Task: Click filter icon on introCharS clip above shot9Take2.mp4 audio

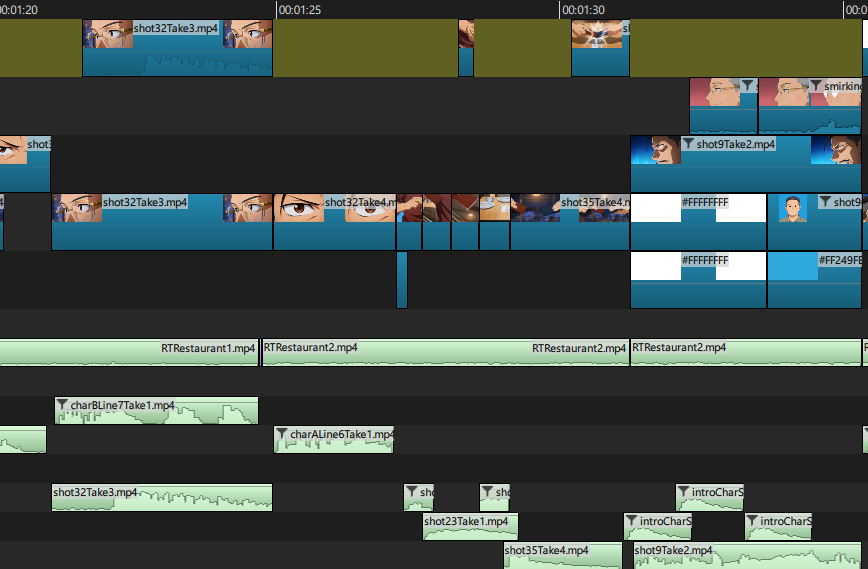Action: pos(684,492)
